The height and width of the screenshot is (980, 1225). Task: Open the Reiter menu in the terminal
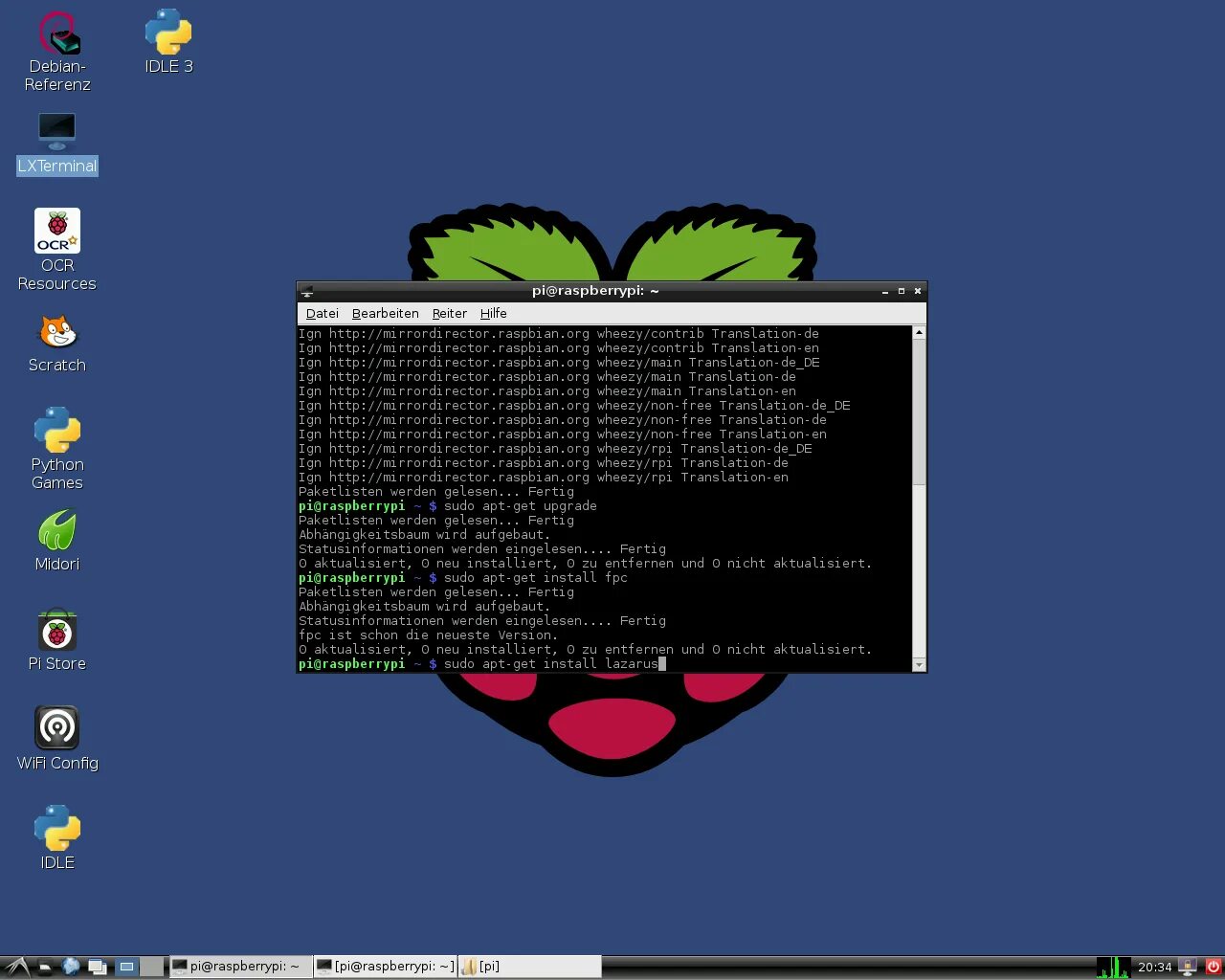coord(450,314)
